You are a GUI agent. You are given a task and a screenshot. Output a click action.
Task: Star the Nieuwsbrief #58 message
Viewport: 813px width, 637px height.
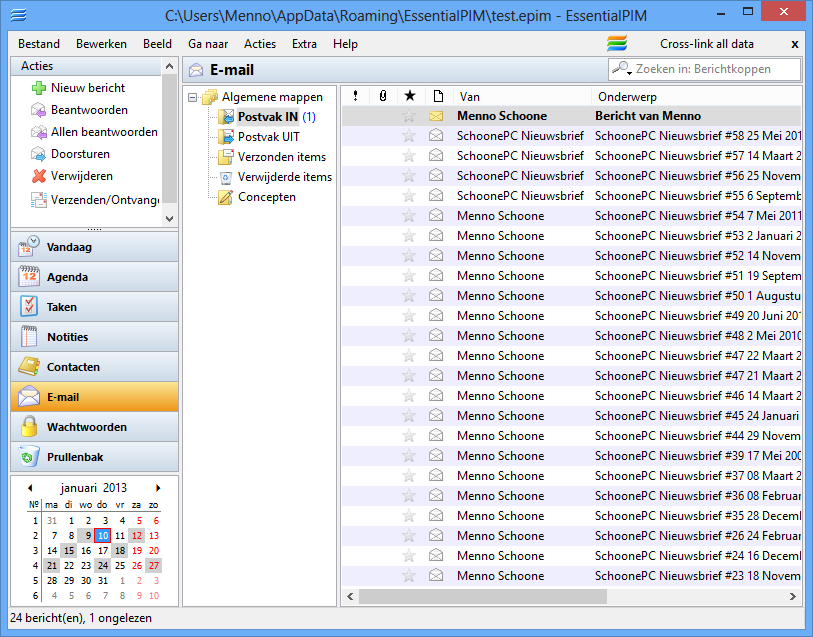coord(409,136)
